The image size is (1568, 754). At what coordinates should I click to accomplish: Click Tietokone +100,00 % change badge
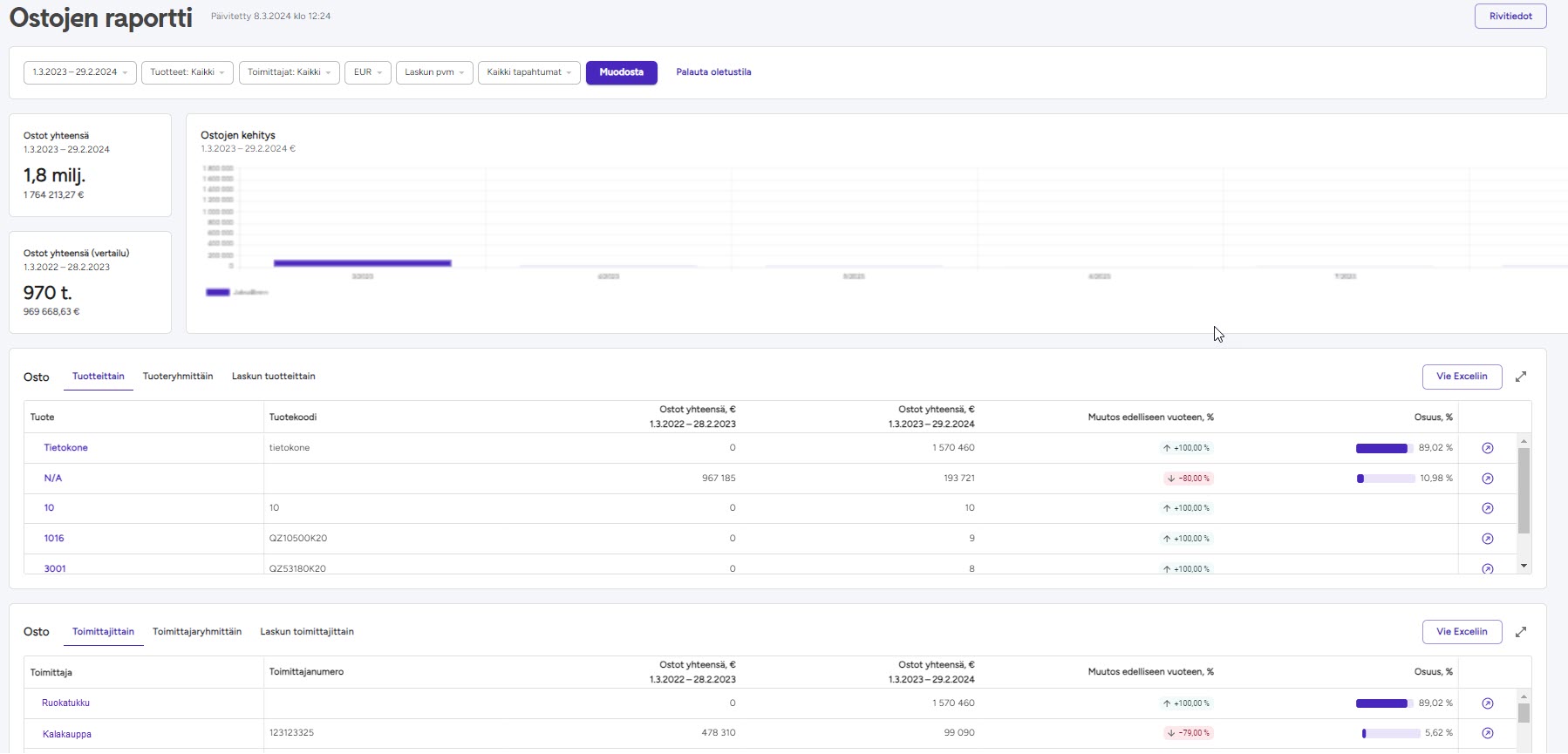click(1186, 448)
